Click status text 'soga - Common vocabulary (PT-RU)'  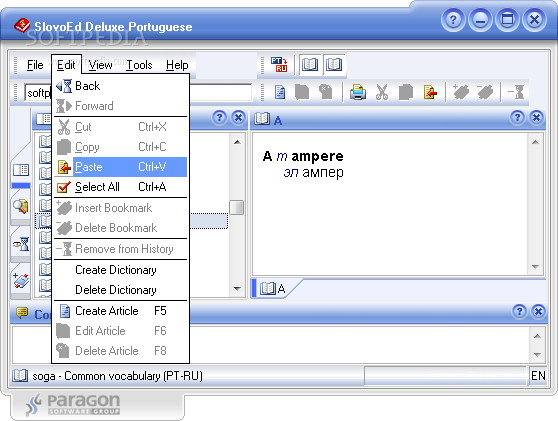coord(117,376)
